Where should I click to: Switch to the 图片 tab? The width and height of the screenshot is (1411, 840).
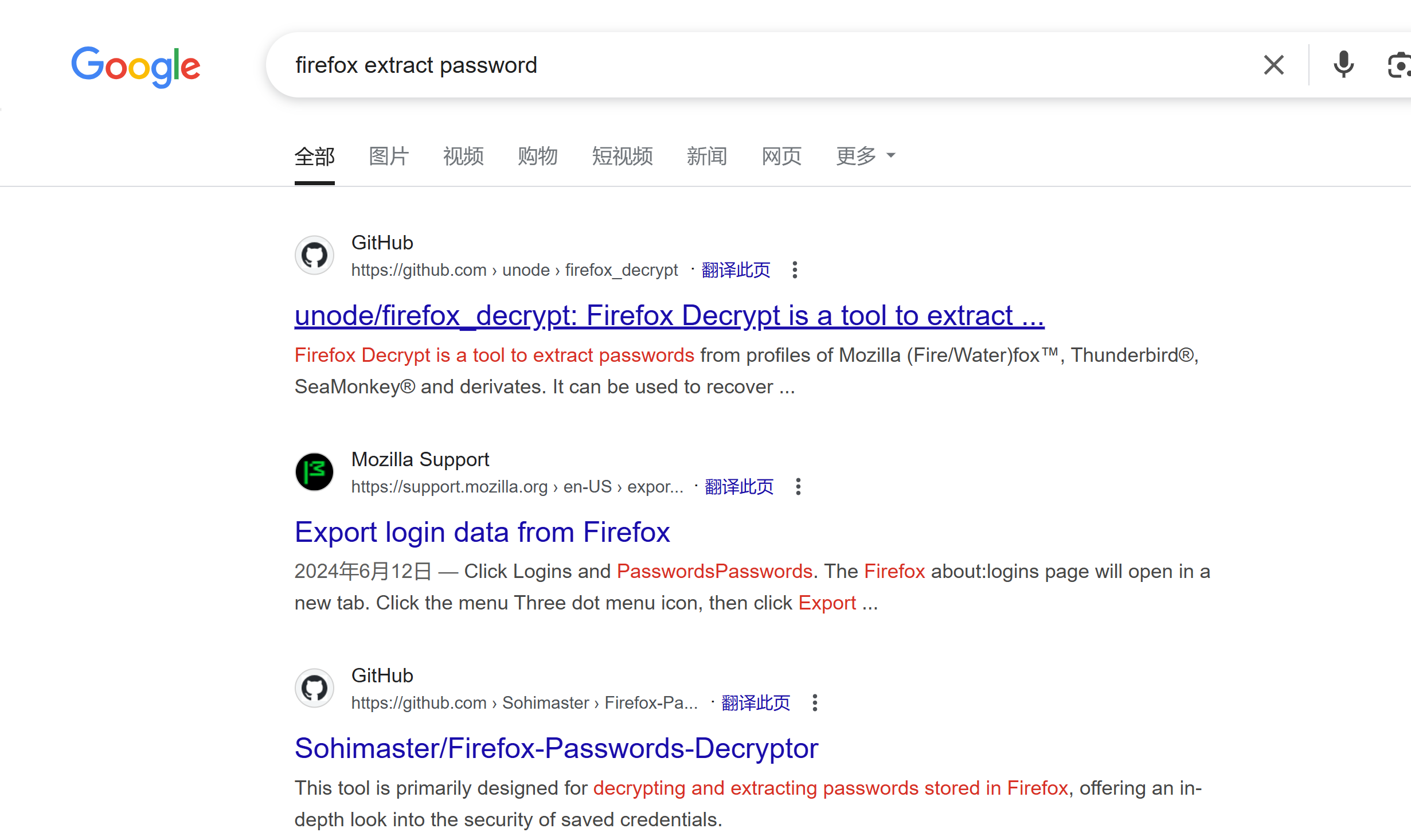pos(389,156)
